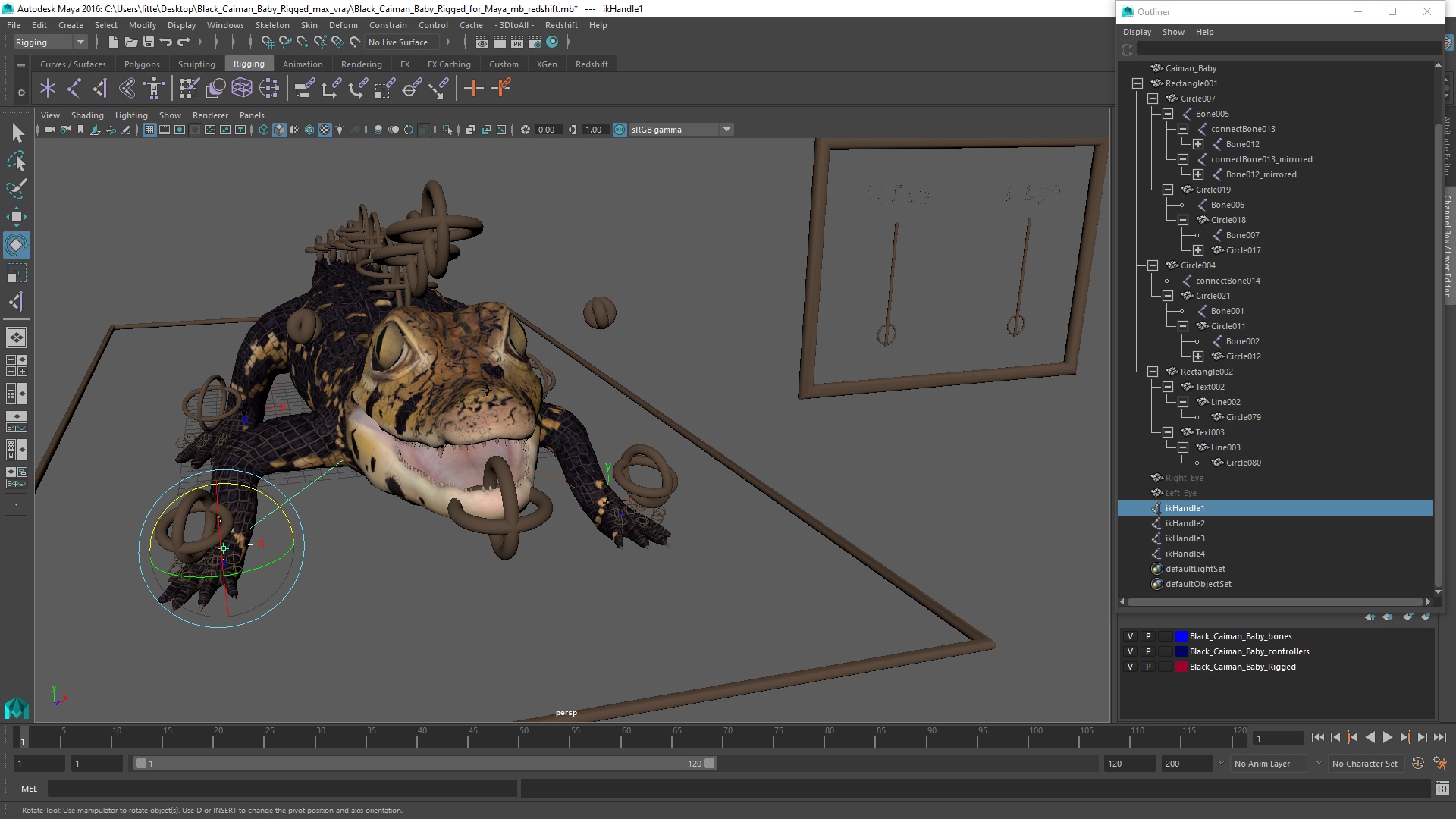Expand the Bone012 node in Outliner

(1198, 144)
